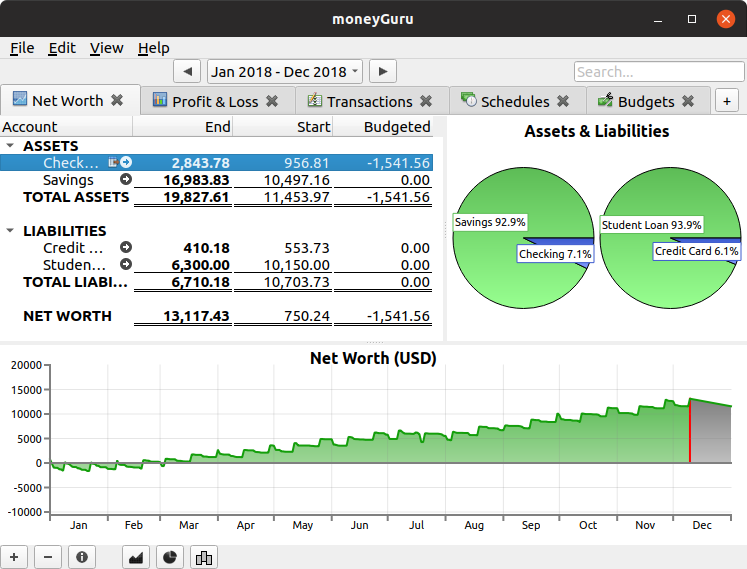Switch to the Budgets tab
This screenshot has height=569, width=747.
click(646, 102)
